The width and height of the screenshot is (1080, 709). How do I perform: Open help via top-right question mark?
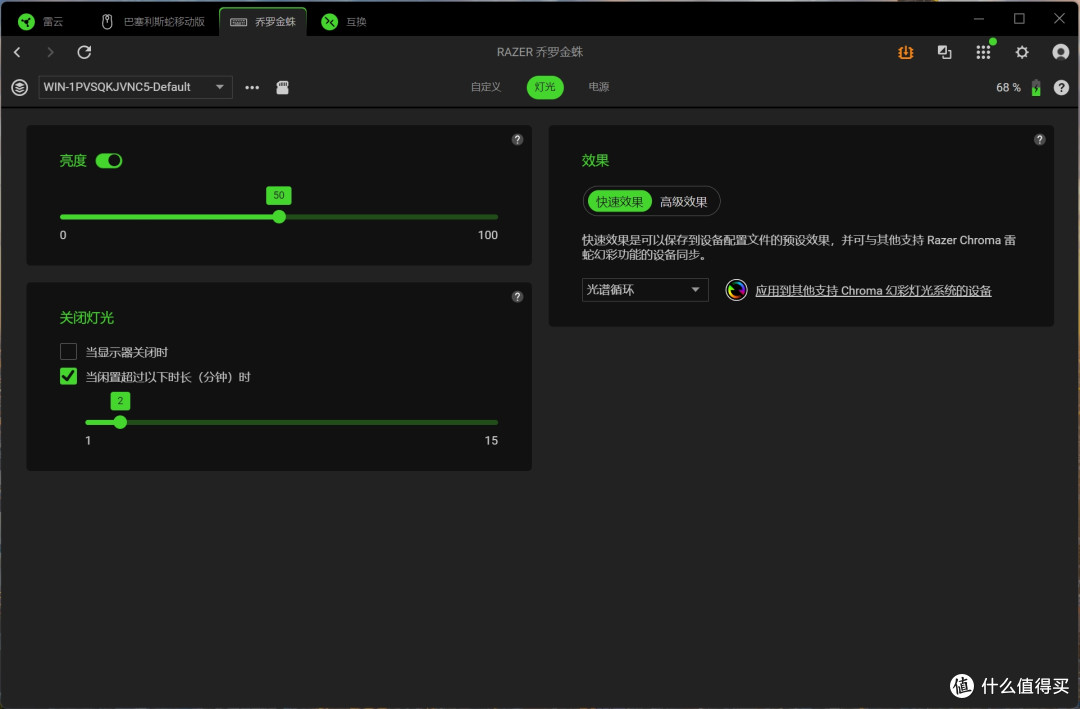(1061, 88)
